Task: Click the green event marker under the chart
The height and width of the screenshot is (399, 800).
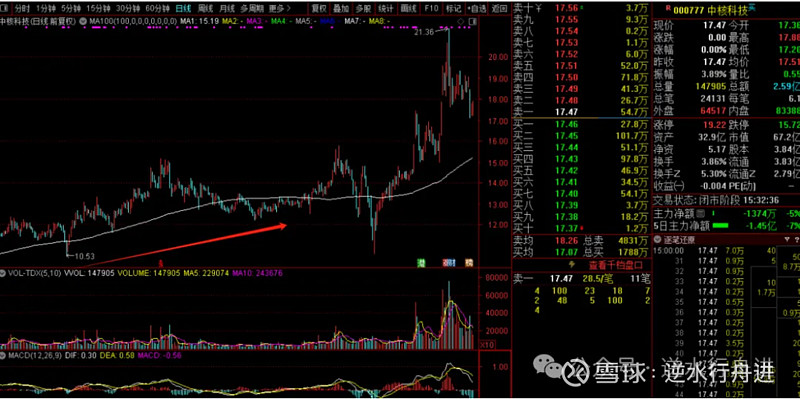Action: click(421, 262)
